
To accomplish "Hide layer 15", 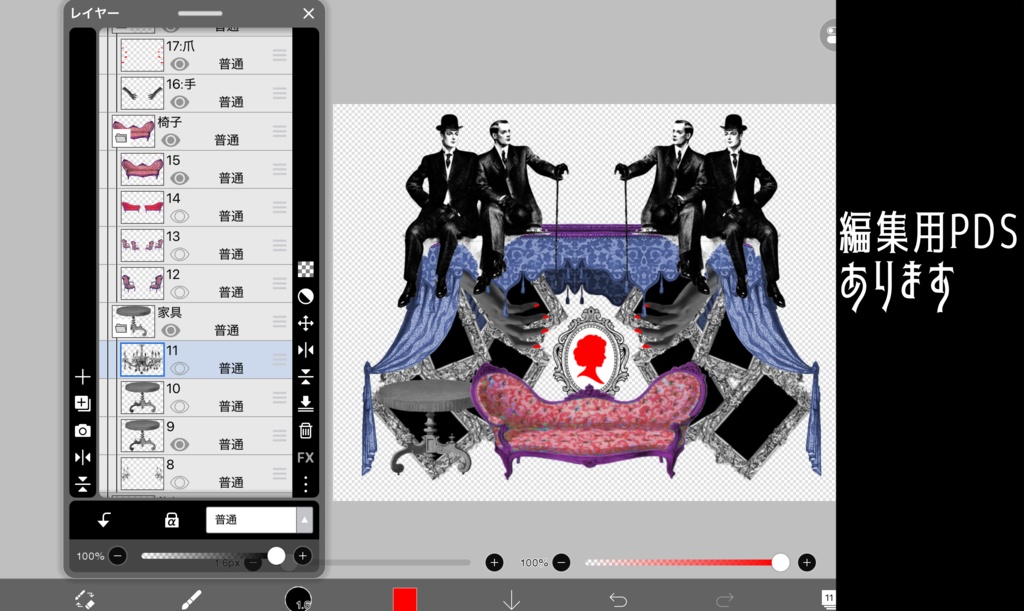I will pos(180,178).
